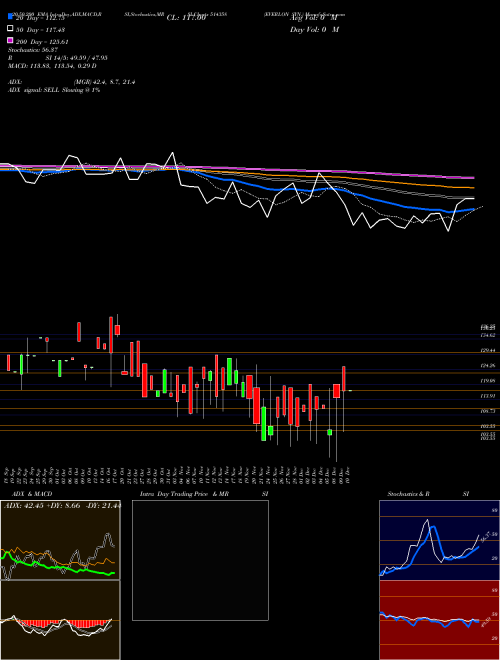This screenshot has height=660, width=500.
Task: Click the 'CL: 117.00' closing price label
Action: pos(186,18)
